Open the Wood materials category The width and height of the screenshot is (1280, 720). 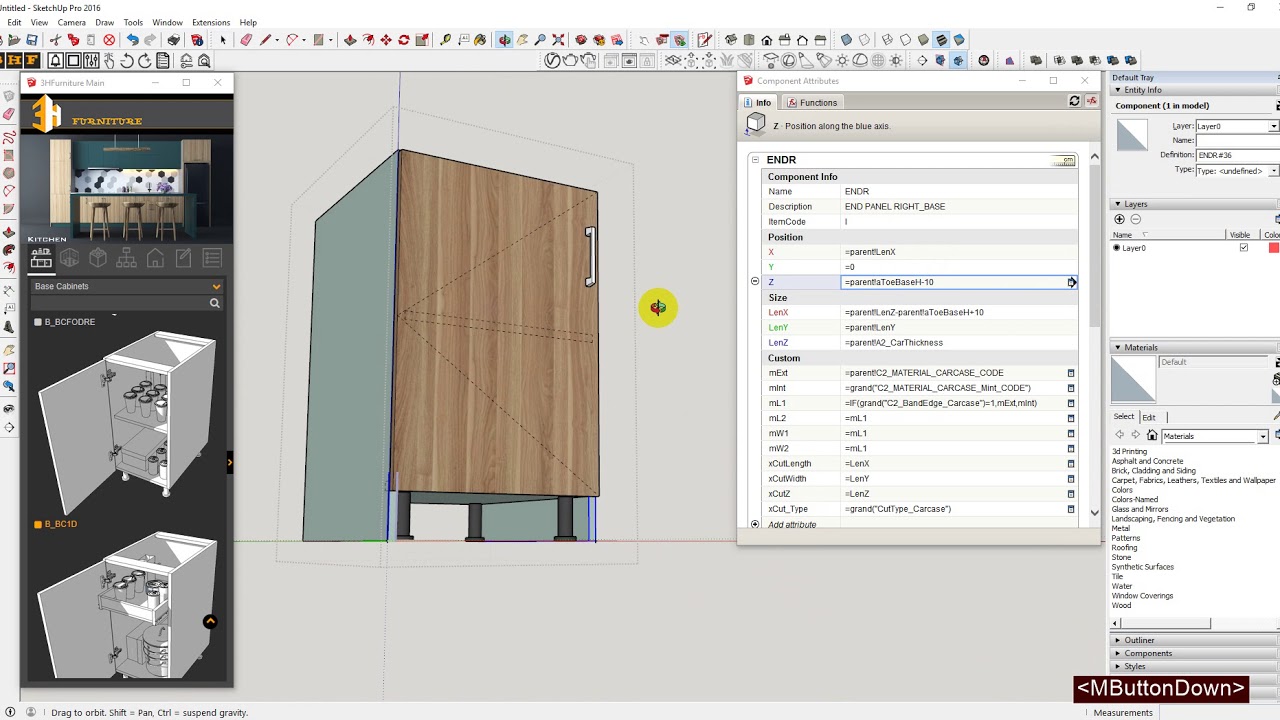pos(1121,605)
